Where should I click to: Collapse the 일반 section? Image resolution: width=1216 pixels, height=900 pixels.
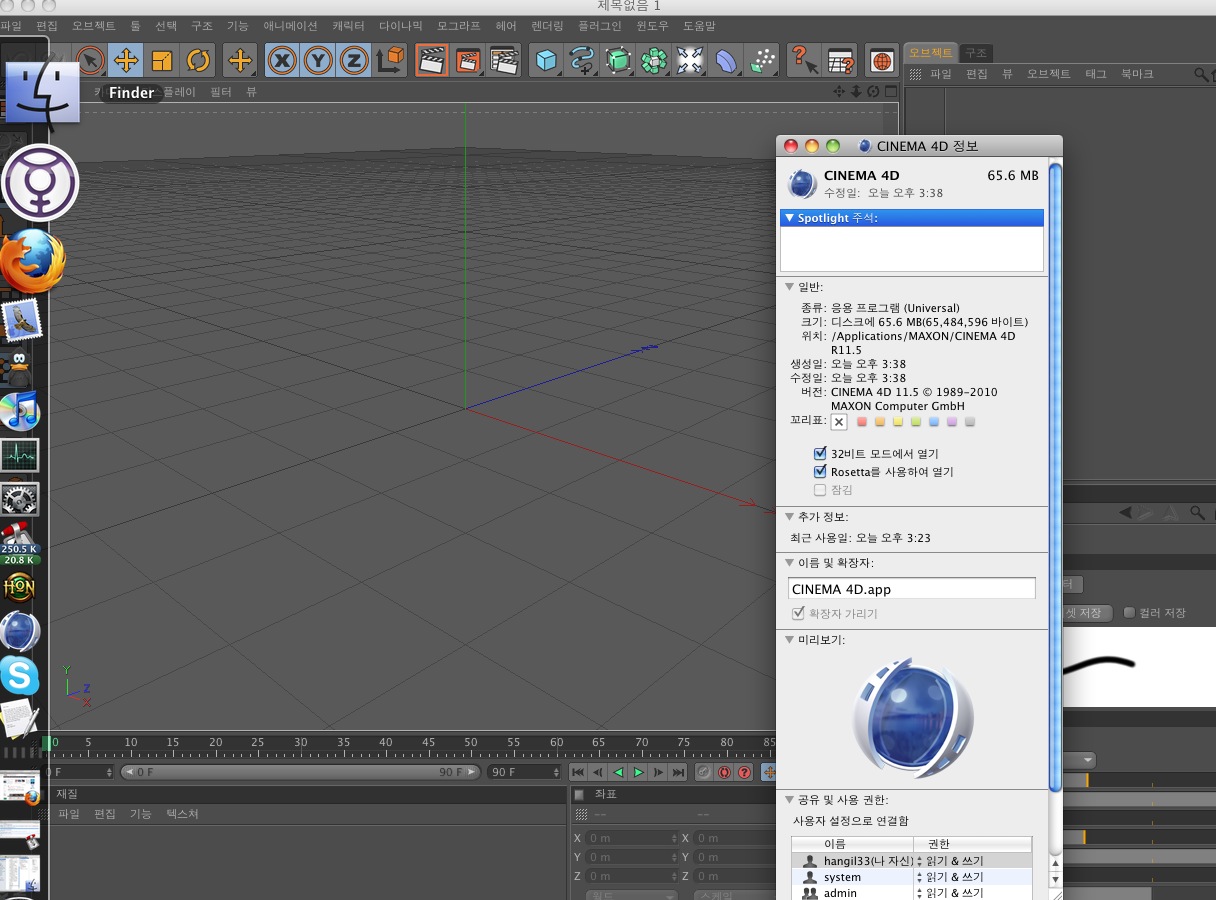790,287
